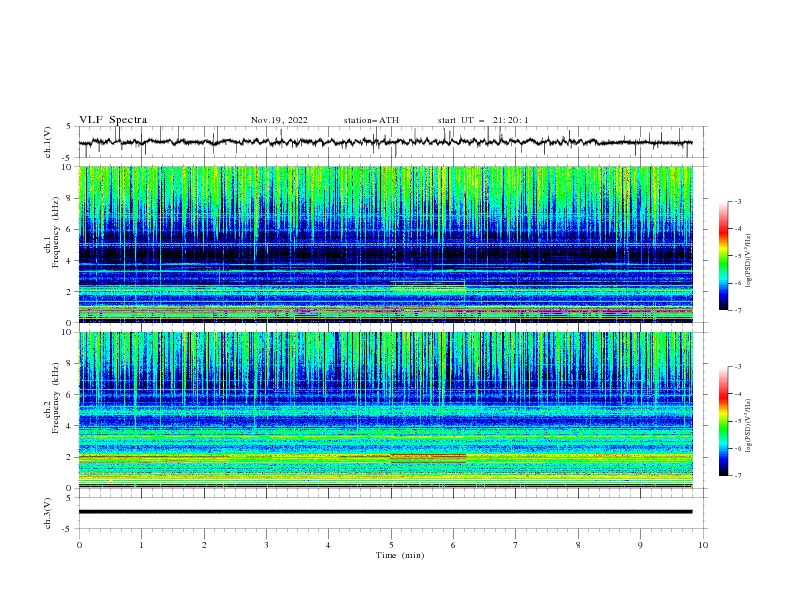Click time axis tick label "7"
792x612 pixels.
[516, 545]
